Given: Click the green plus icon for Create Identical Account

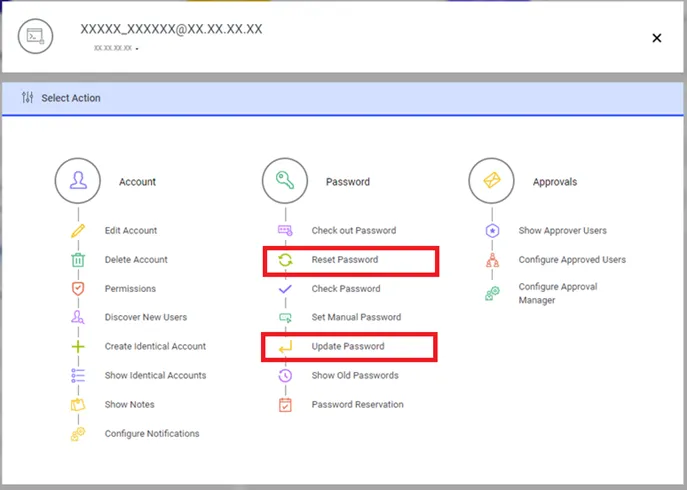Looking at the screenshot, I should click(x=78, y=347).
